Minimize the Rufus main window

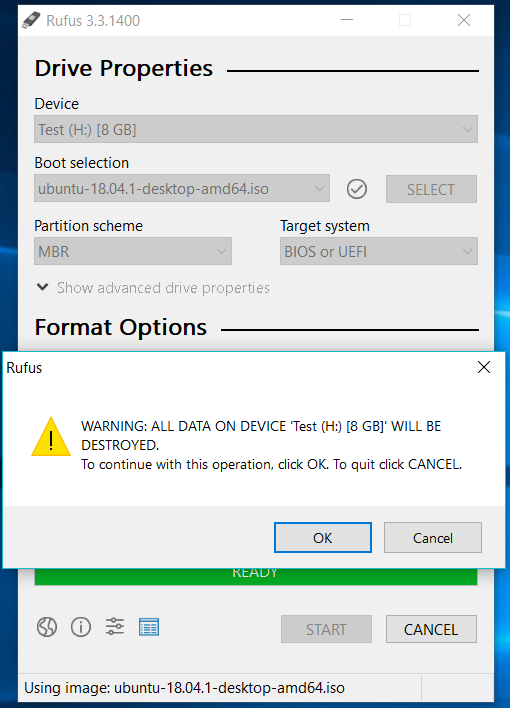[347, 20]
